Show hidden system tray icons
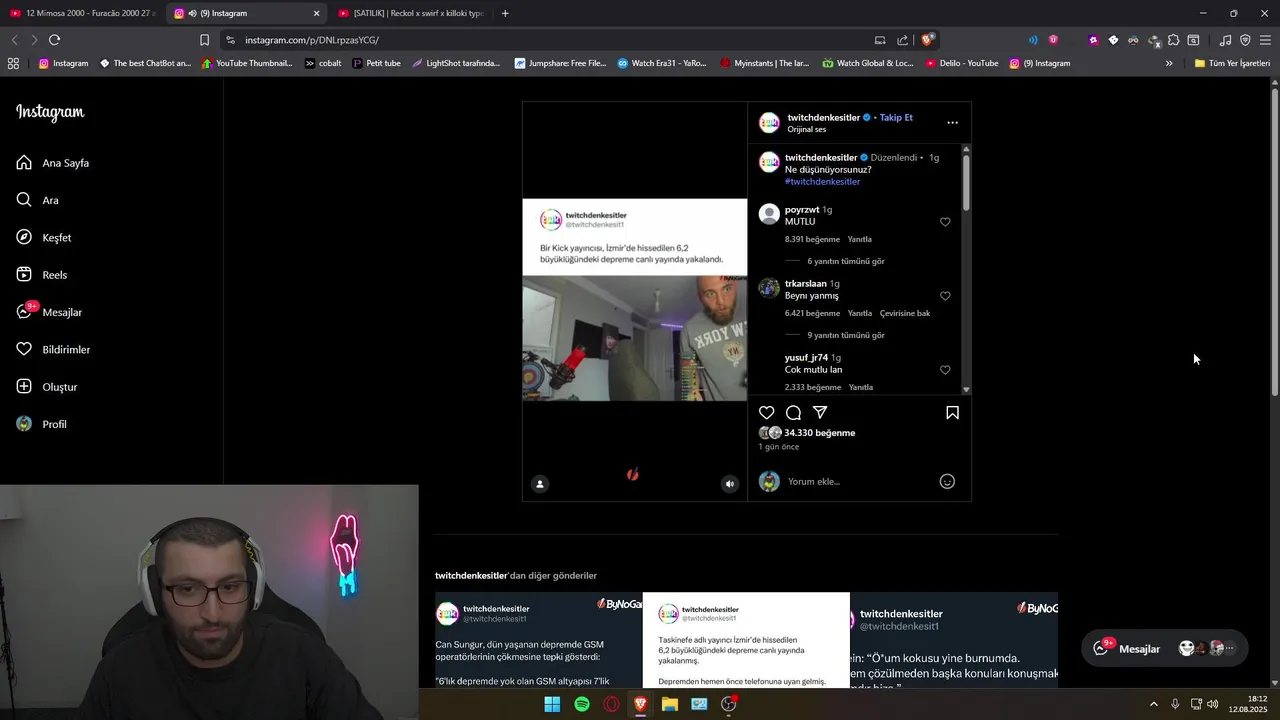Viewport: 1280px width, 720px height. [1153, 704]
